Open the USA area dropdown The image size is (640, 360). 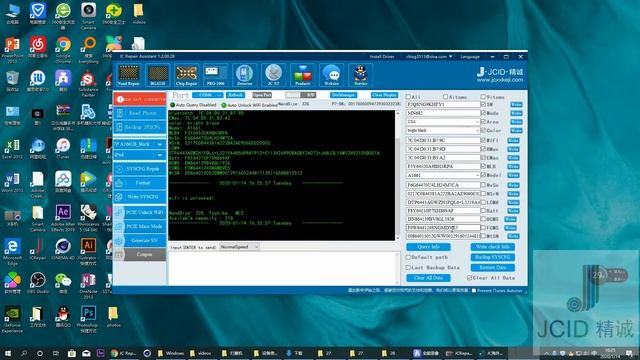(x=443, y=122)
